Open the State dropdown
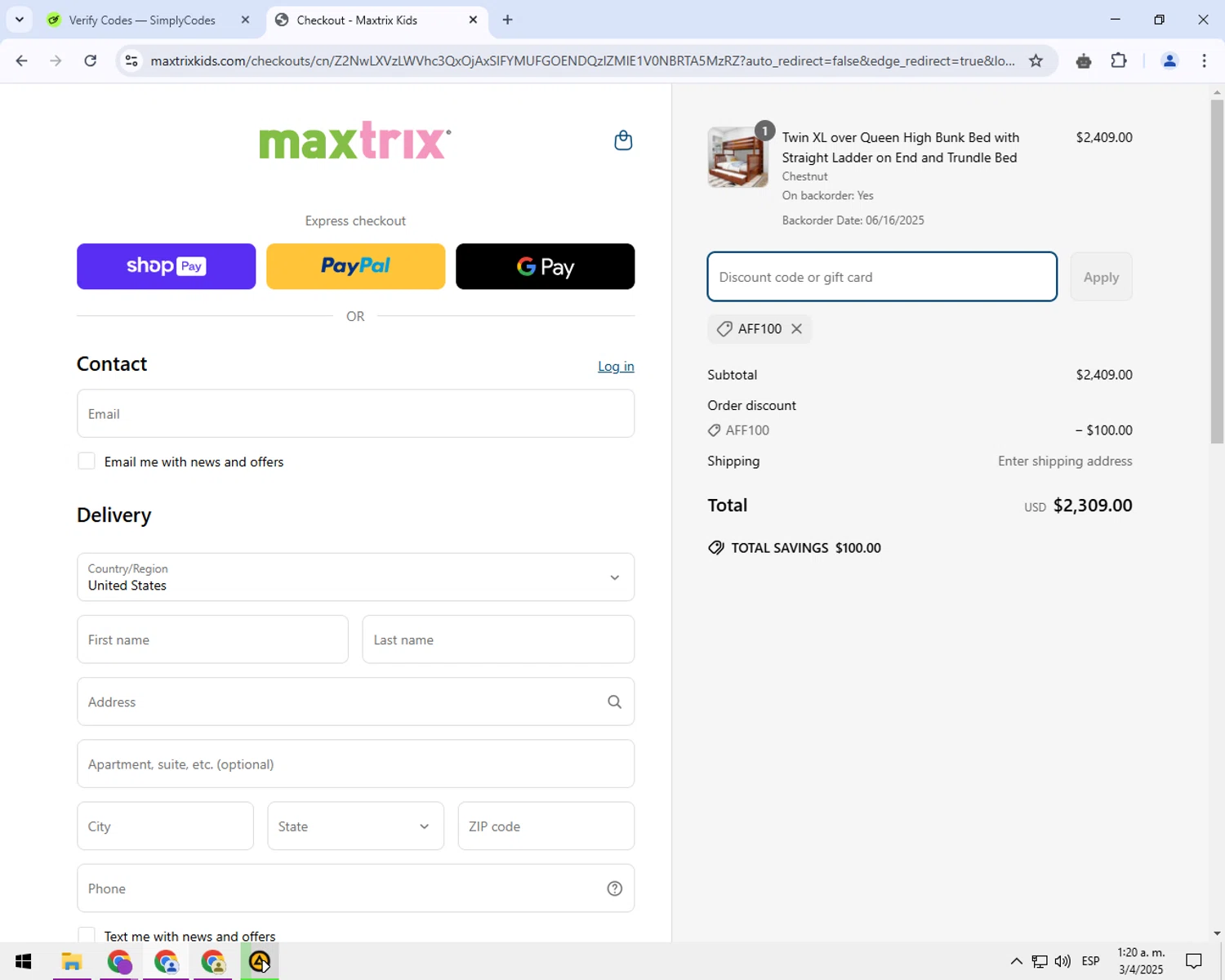Screen dimensions: 1225x980 355,826
